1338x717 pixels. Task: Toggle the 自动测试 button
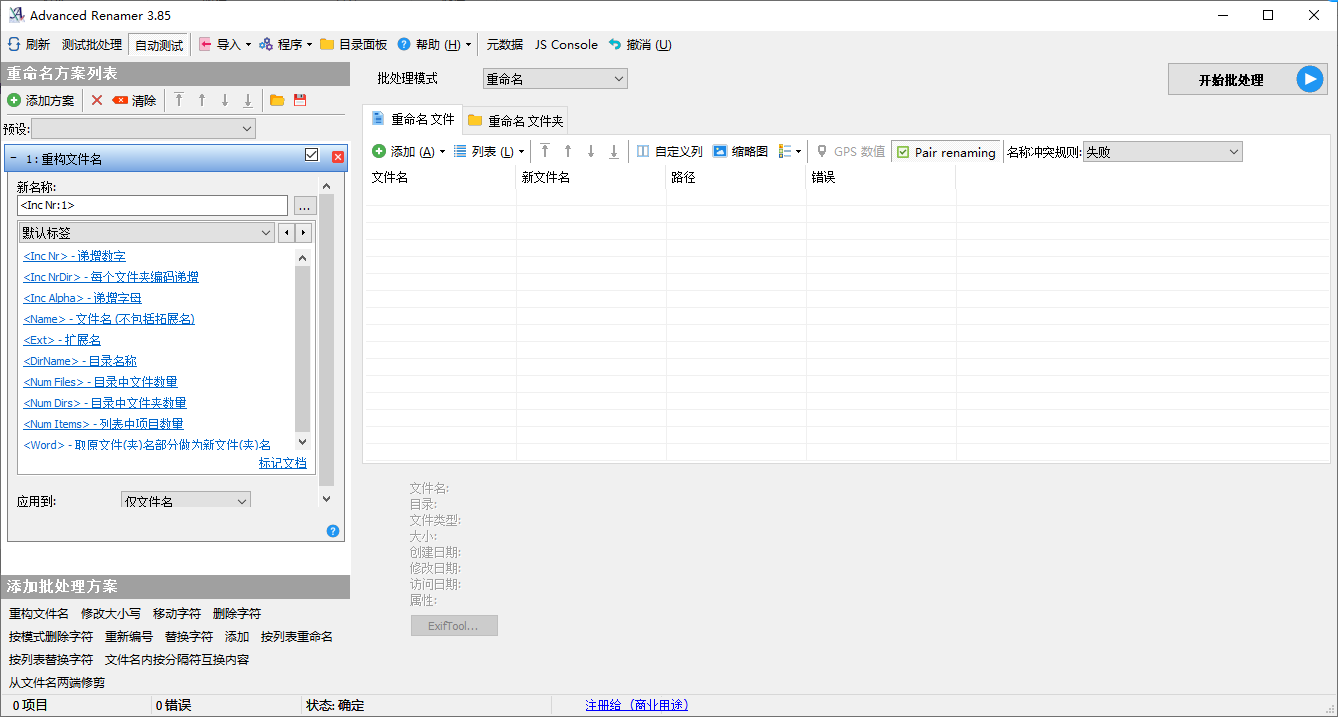(159, 45)
